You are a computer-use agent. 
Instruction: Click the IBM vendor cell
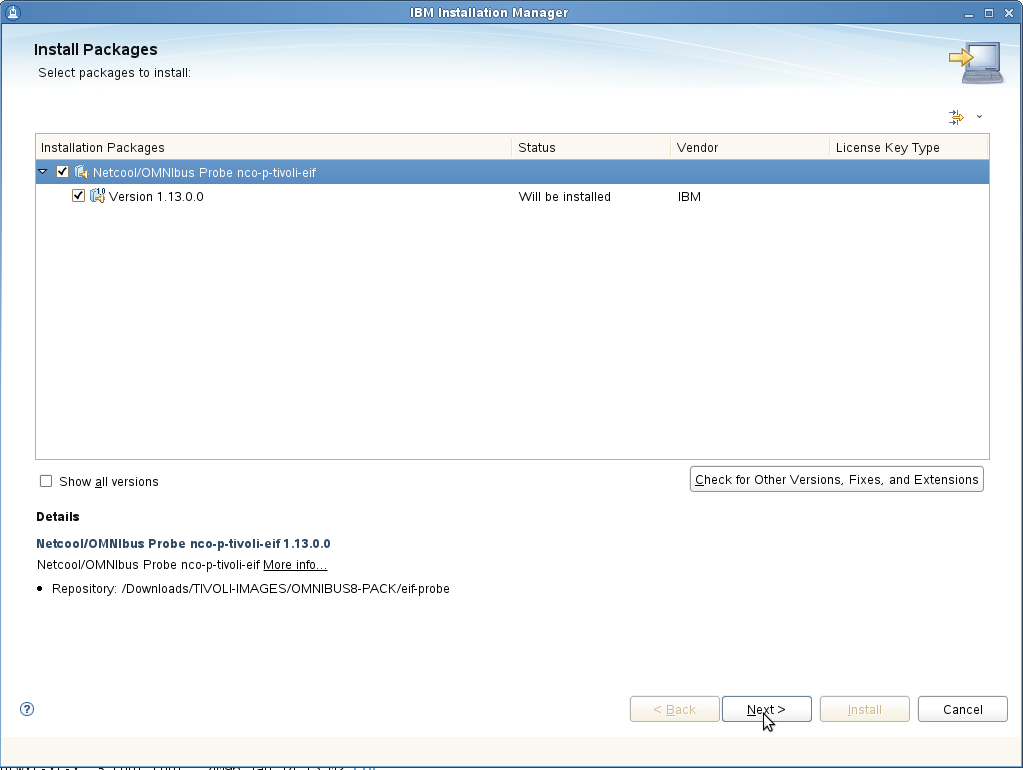(689, 196)
